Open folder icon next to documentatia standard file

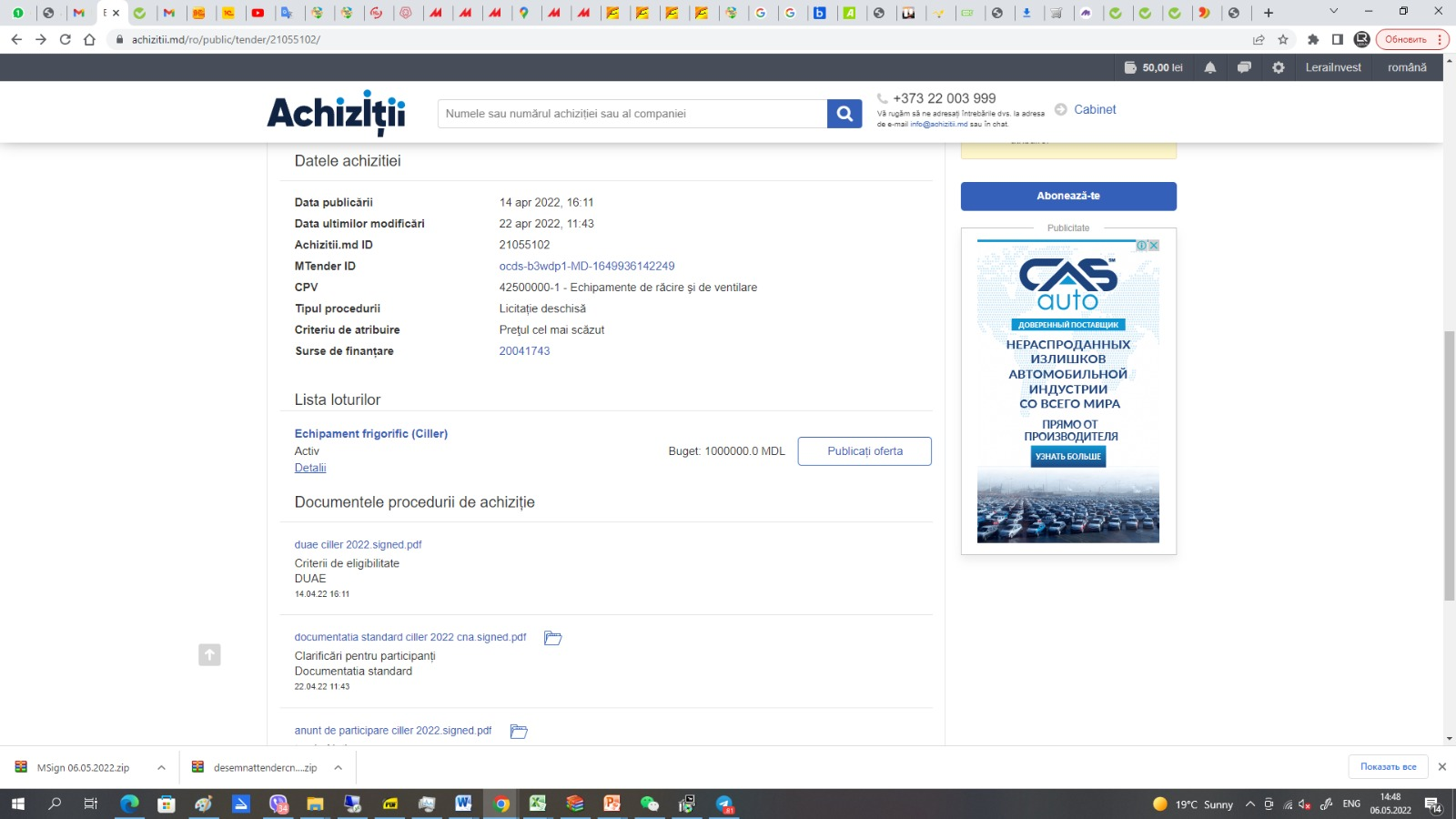(x=552, y=638)
